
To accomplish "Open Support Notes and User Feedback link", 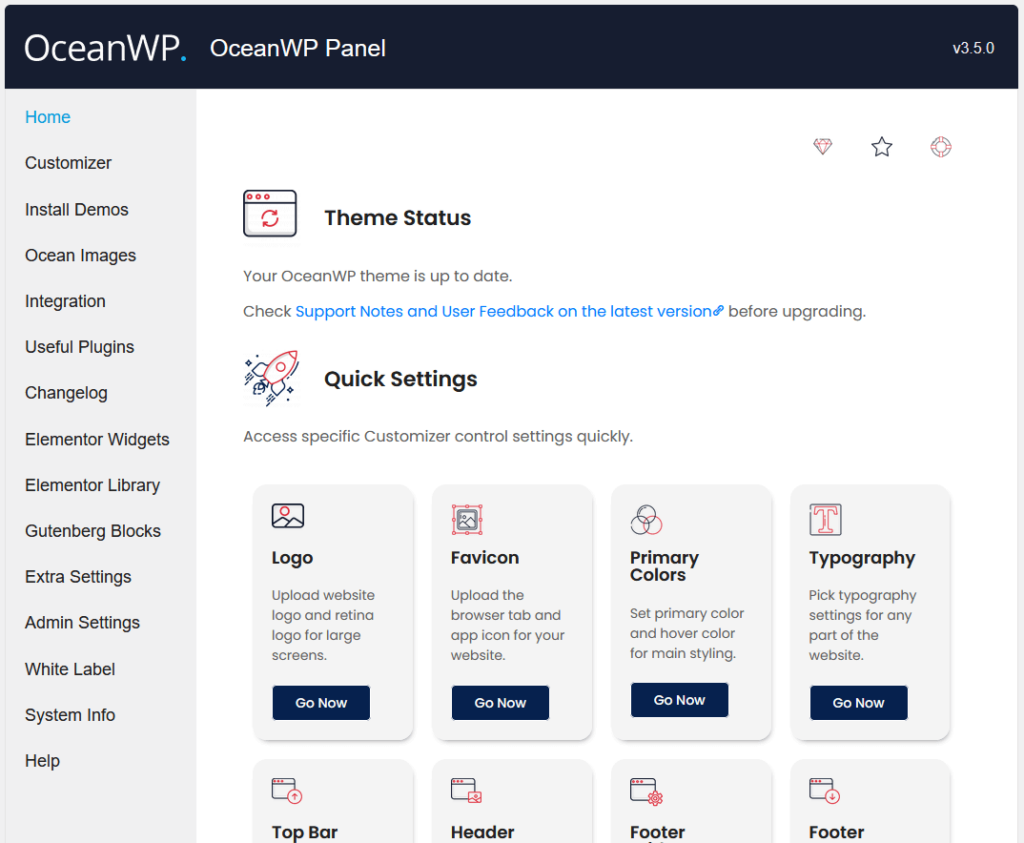I will coord(509,311).
